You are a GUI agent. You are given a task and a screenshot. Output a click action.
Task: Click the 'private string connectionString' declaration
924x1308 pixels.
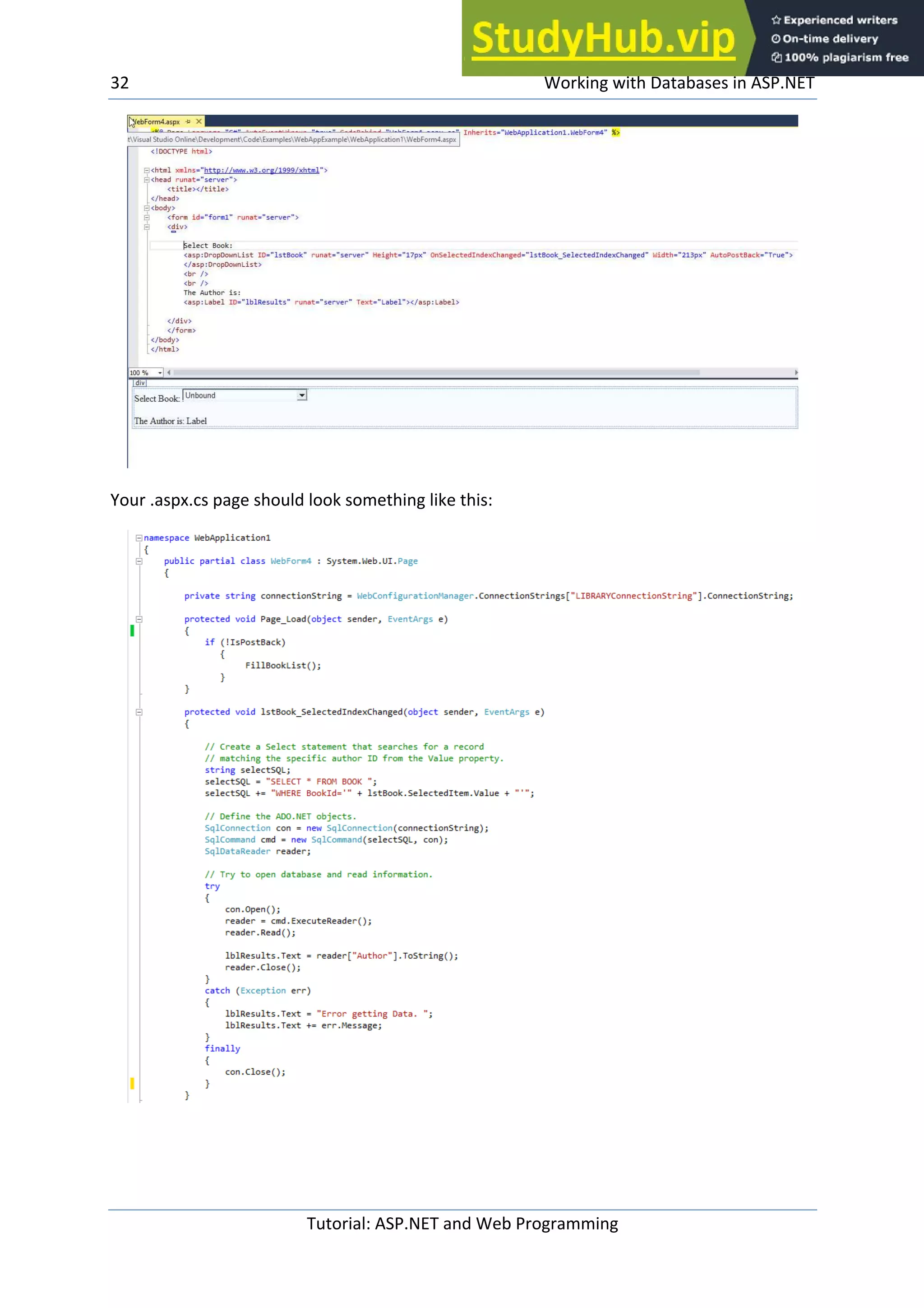[489, 596]
